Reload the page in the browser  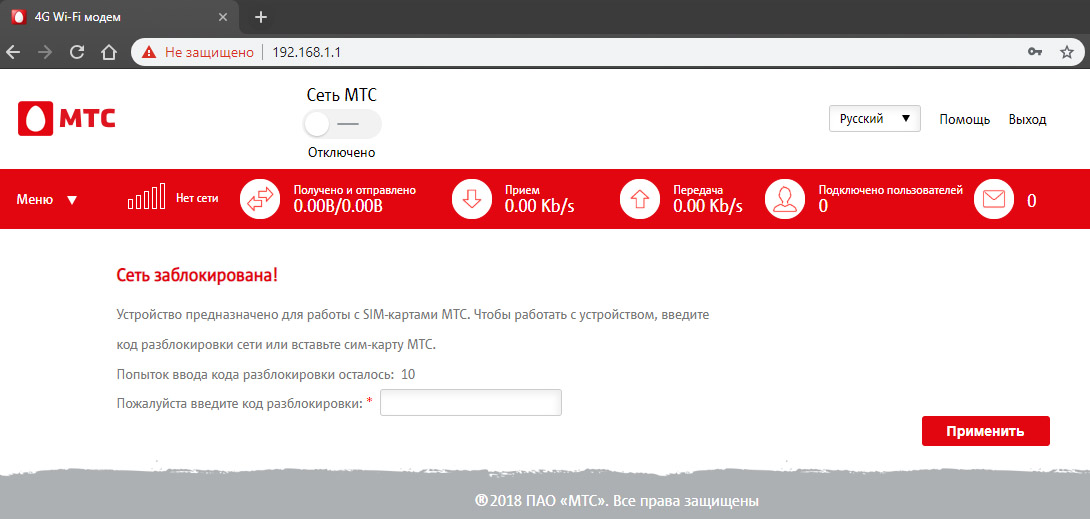[x=76, y=51]
